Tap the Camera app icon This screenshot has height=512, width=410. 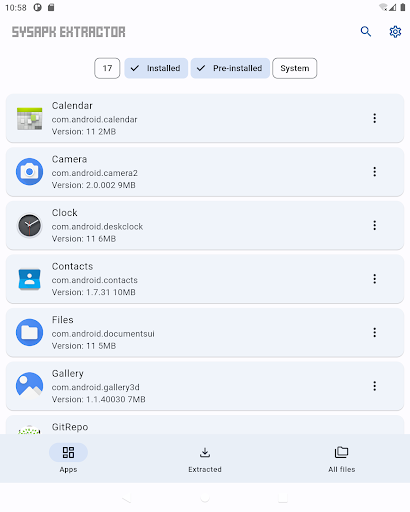[29, 172]
